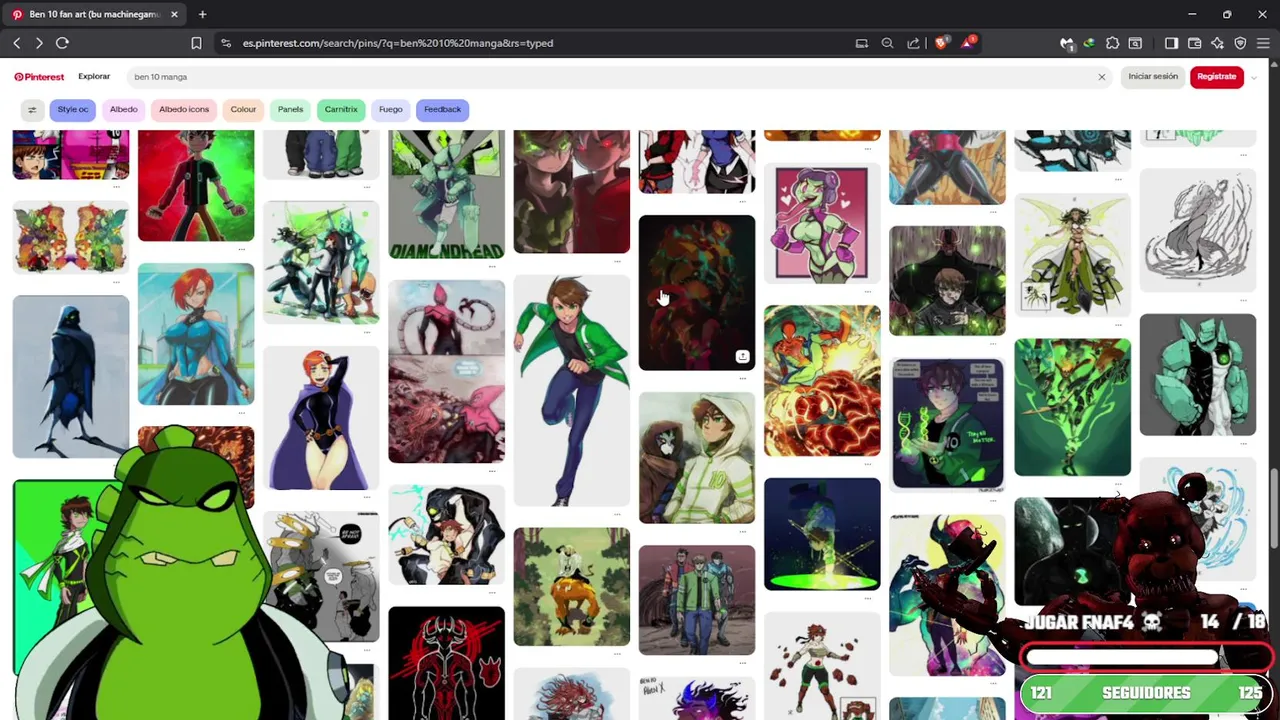
Task: Reload the page
Action: pyautogui.click(x=62, y=43)
